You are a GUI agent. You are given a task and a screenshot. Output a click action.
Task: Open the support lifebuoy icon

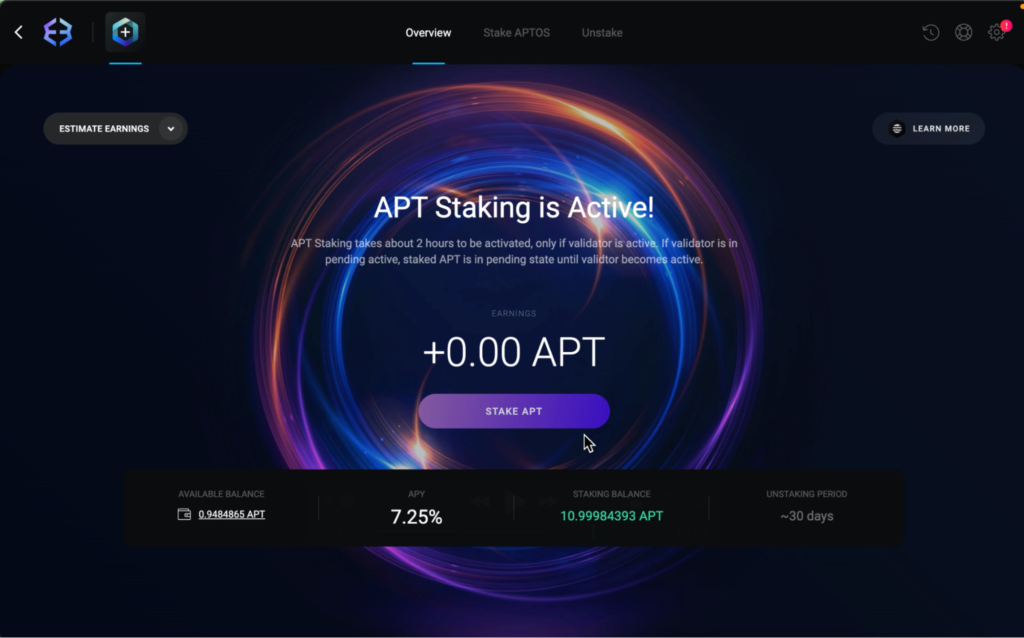click(963, 32)
